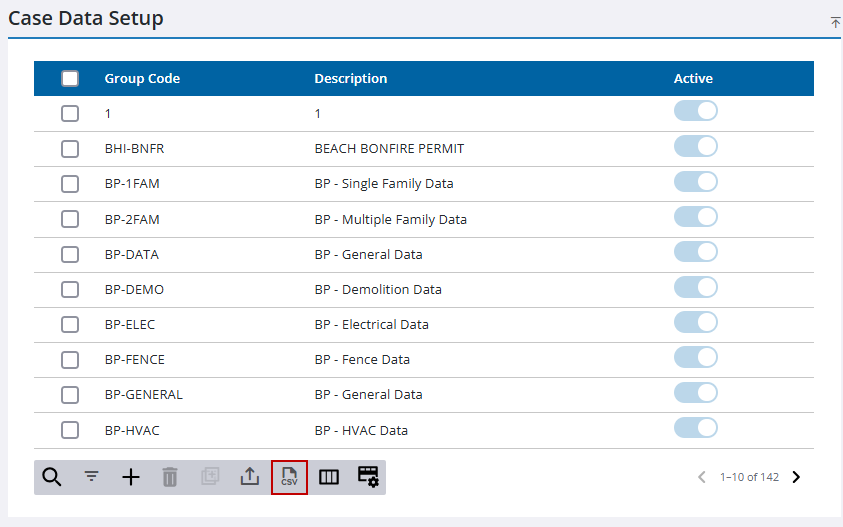Screen dimensions: 843x527
Task: Check the select-all header checkbox
Action: coord(70,79)
